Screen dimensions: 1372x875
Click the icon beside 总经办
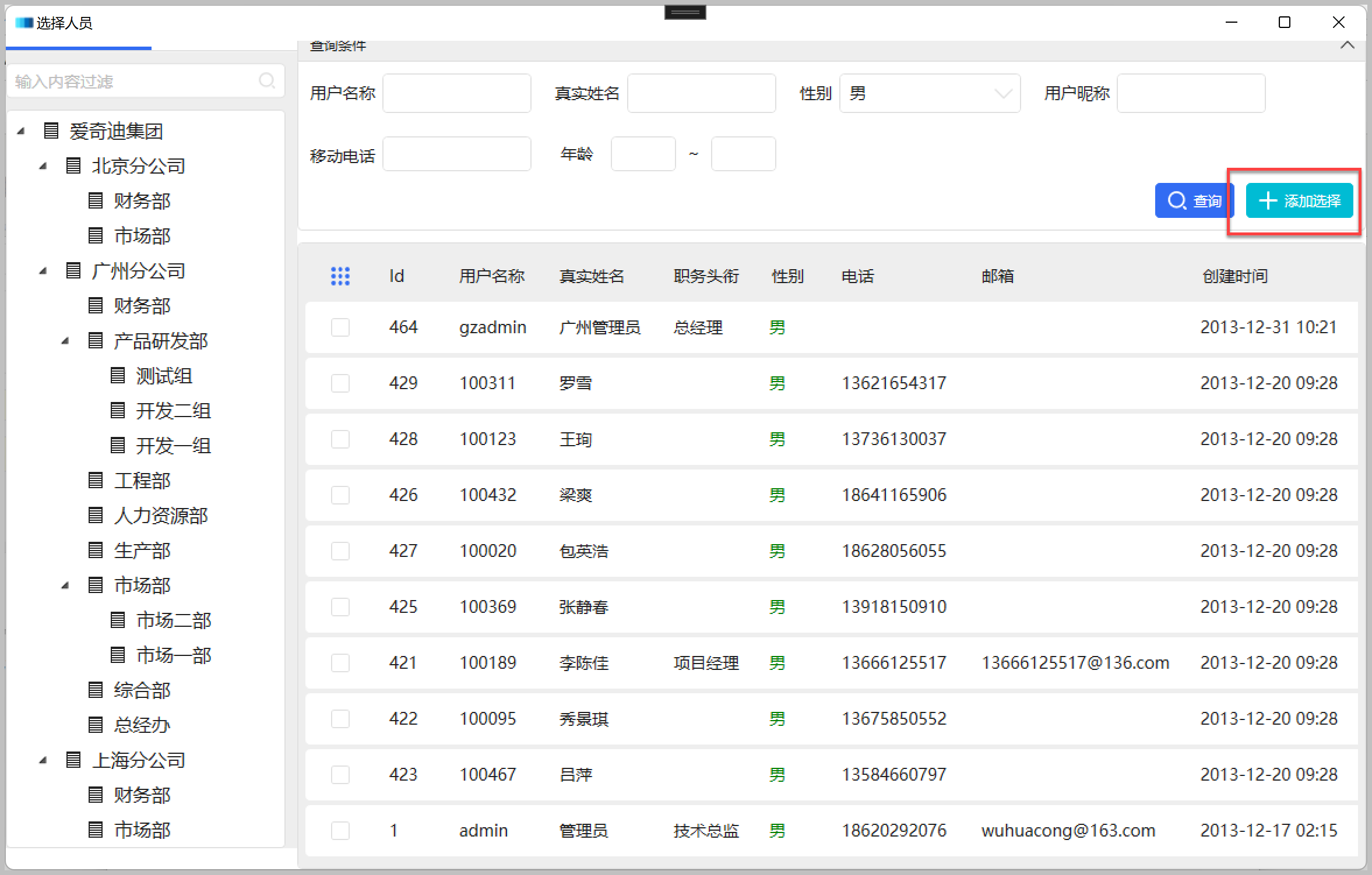coord(96,725)
